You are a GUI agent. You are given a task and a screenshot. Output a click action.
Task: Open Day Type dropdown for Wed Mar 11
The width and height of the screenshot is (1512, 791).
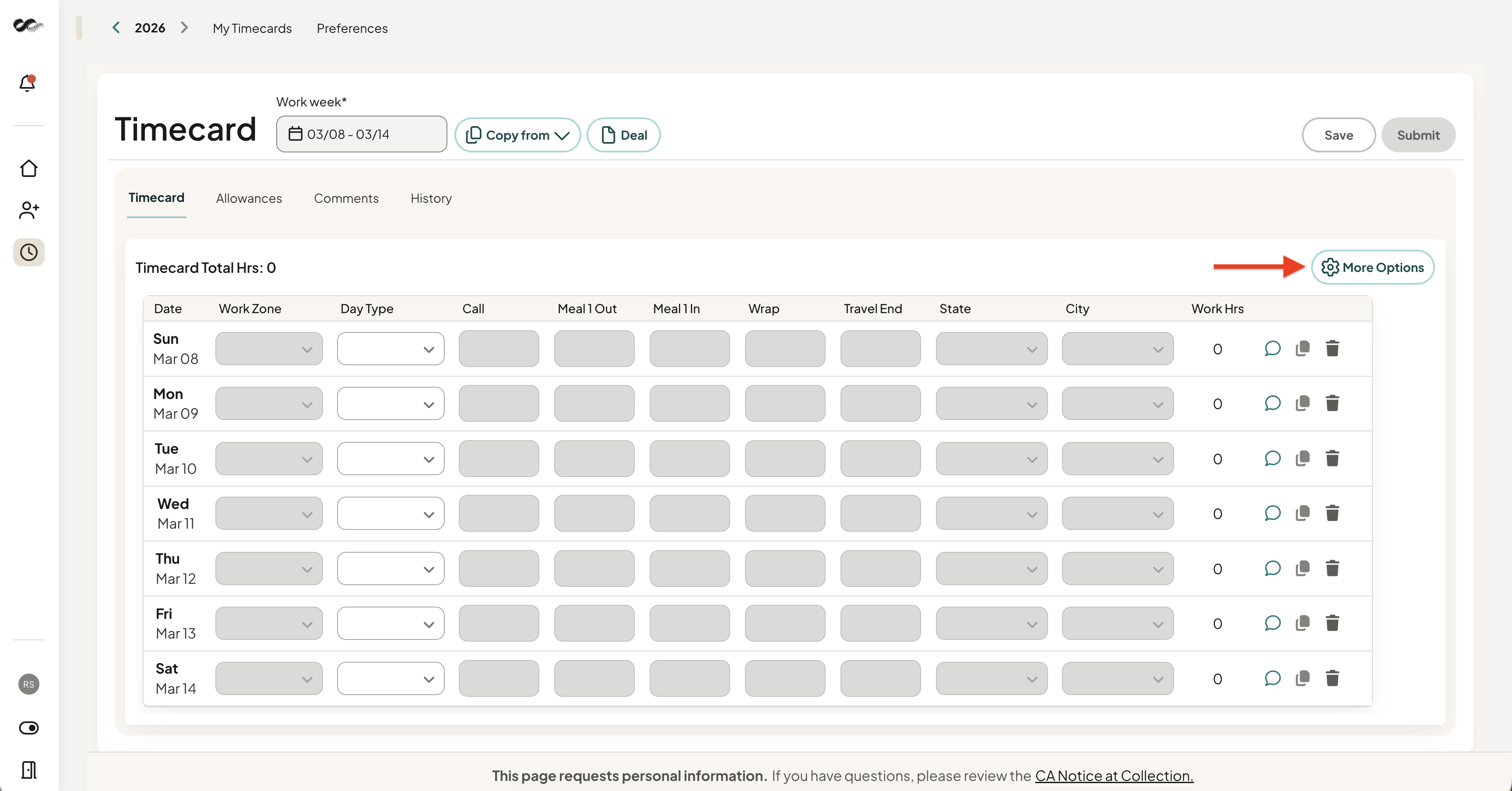[390, 513]
